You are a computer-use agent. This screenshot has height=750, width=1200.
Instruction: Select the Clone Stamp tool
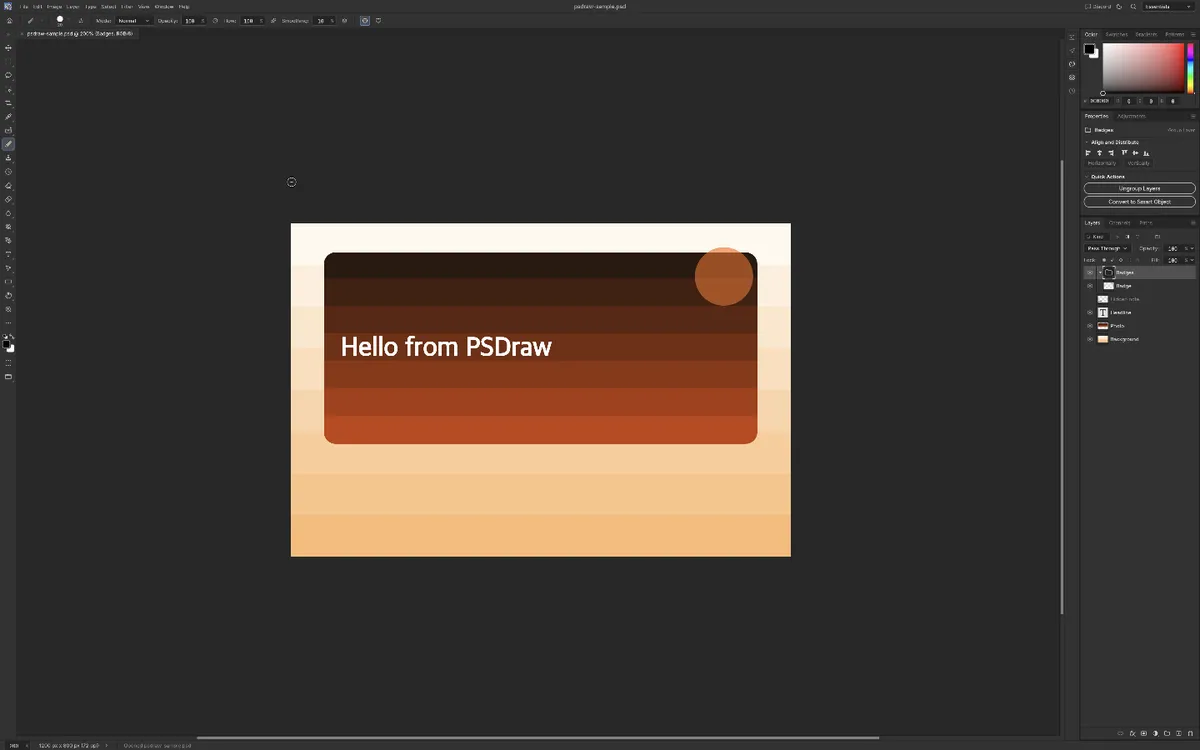click(8, 158)
